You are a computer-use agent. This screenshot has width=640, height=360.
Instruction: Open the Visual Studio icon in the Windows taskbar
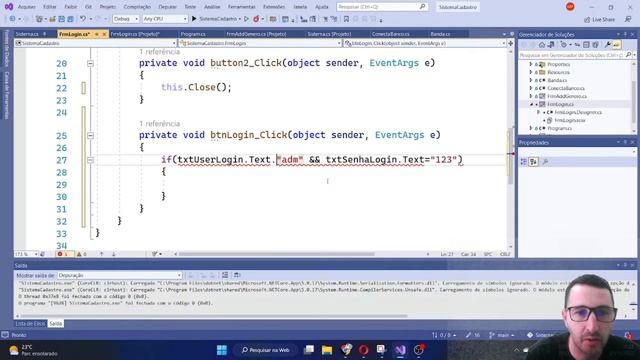(x=400, y=350)
